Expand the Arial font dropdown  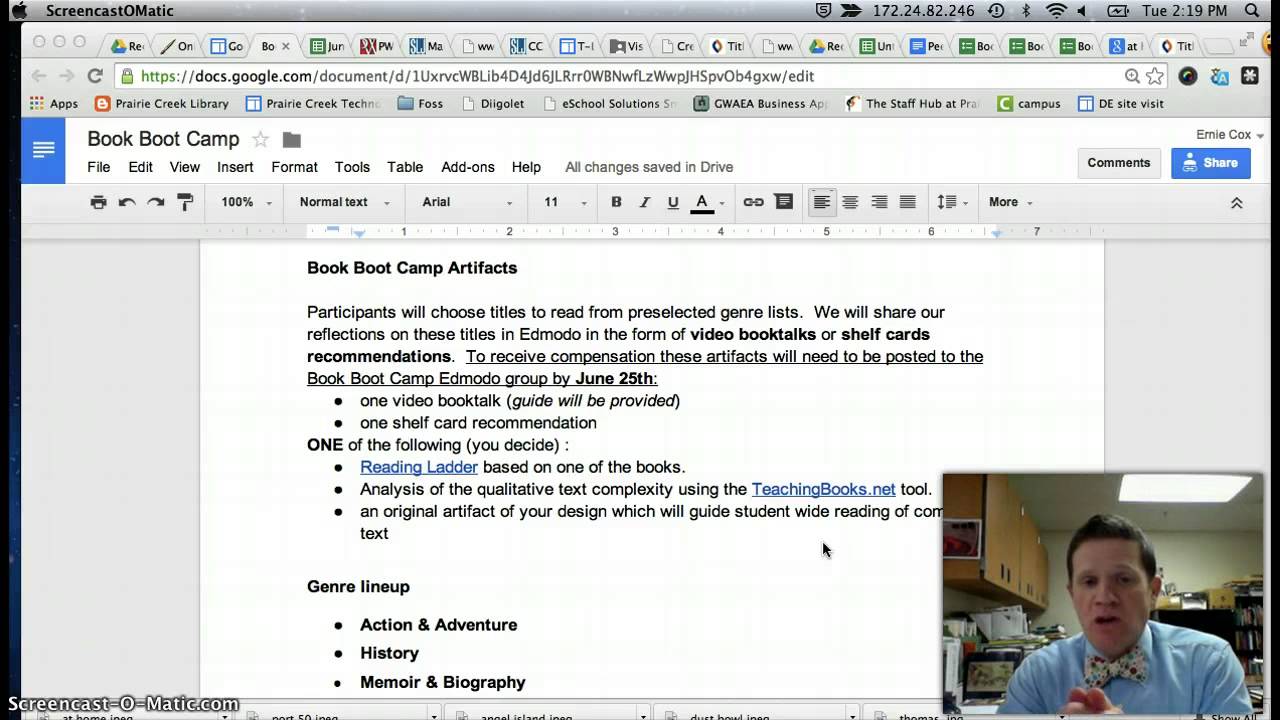(466, 202)
